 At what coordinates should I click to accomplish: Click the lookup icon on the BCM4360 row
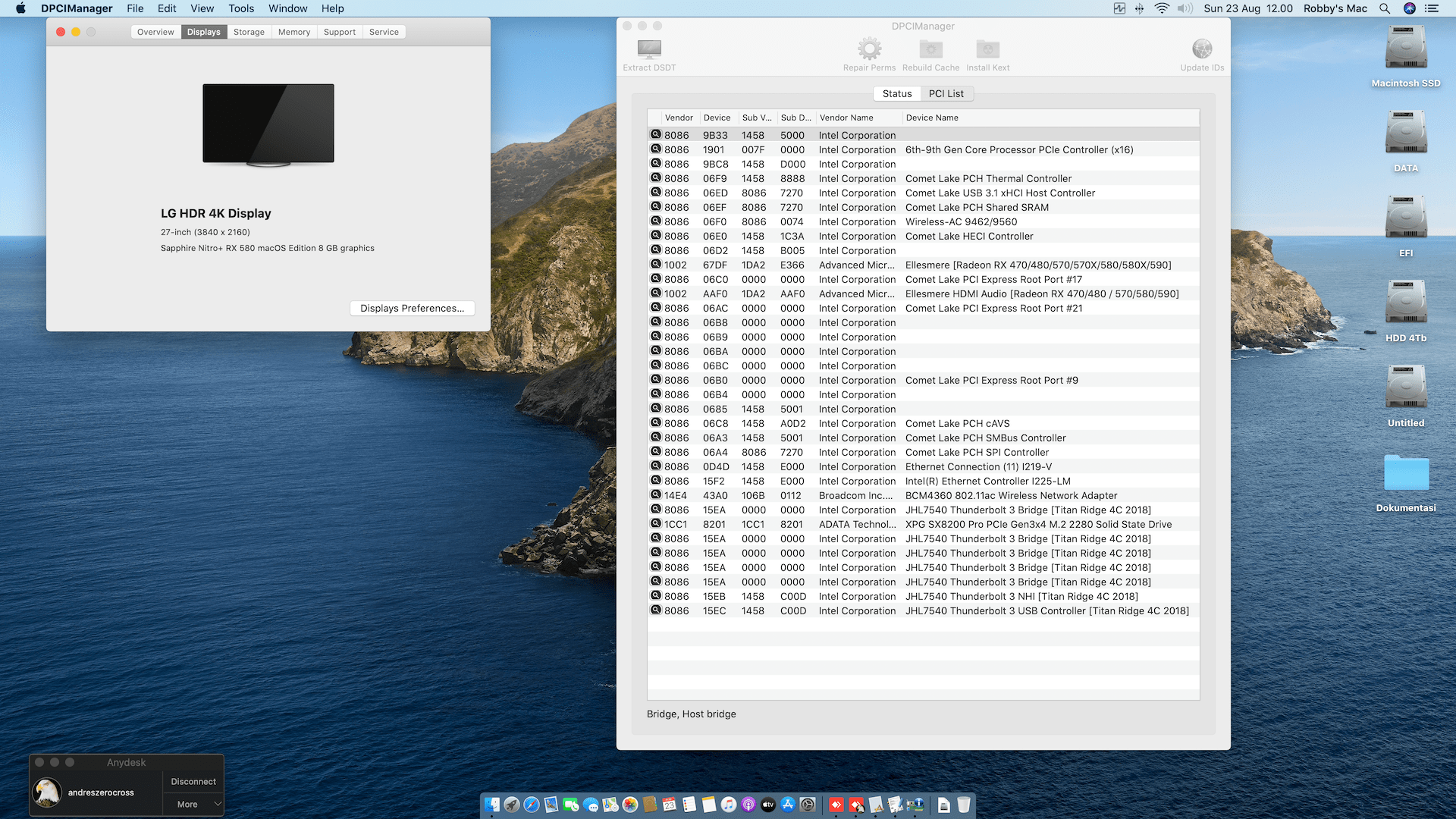click(x=656, y=495)
